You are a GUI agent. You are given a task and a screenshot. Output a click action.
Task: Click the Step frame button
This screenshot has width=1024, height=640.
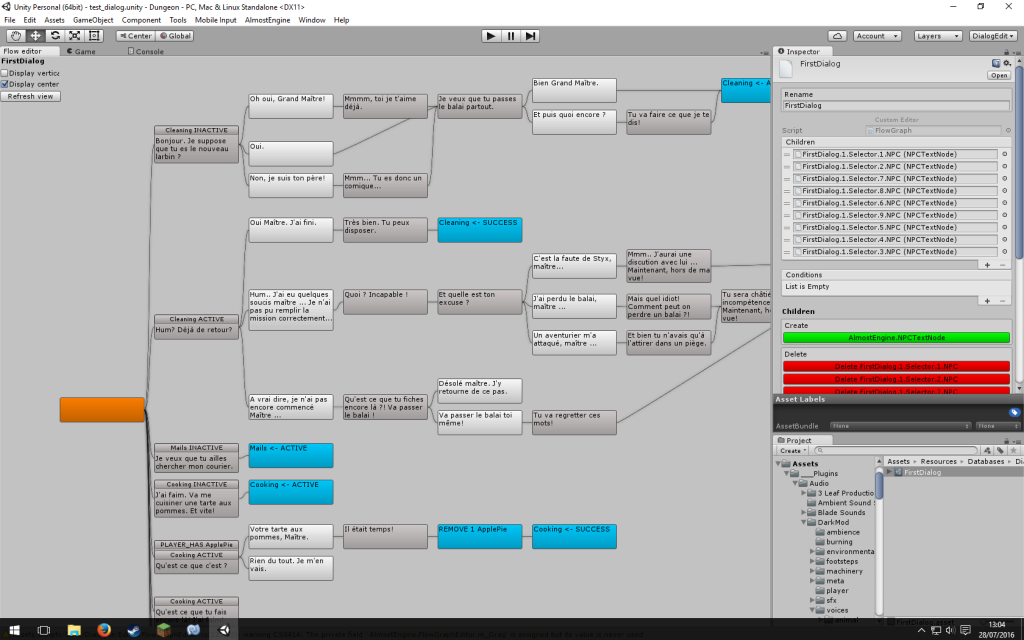click(x=530, y=36)
